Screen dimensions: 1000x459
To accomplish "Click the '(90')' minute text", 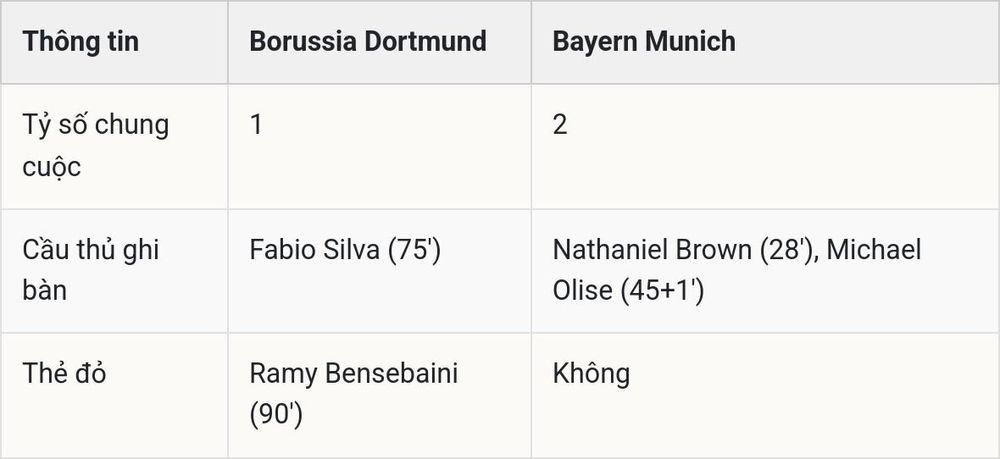I will [276, 415].
